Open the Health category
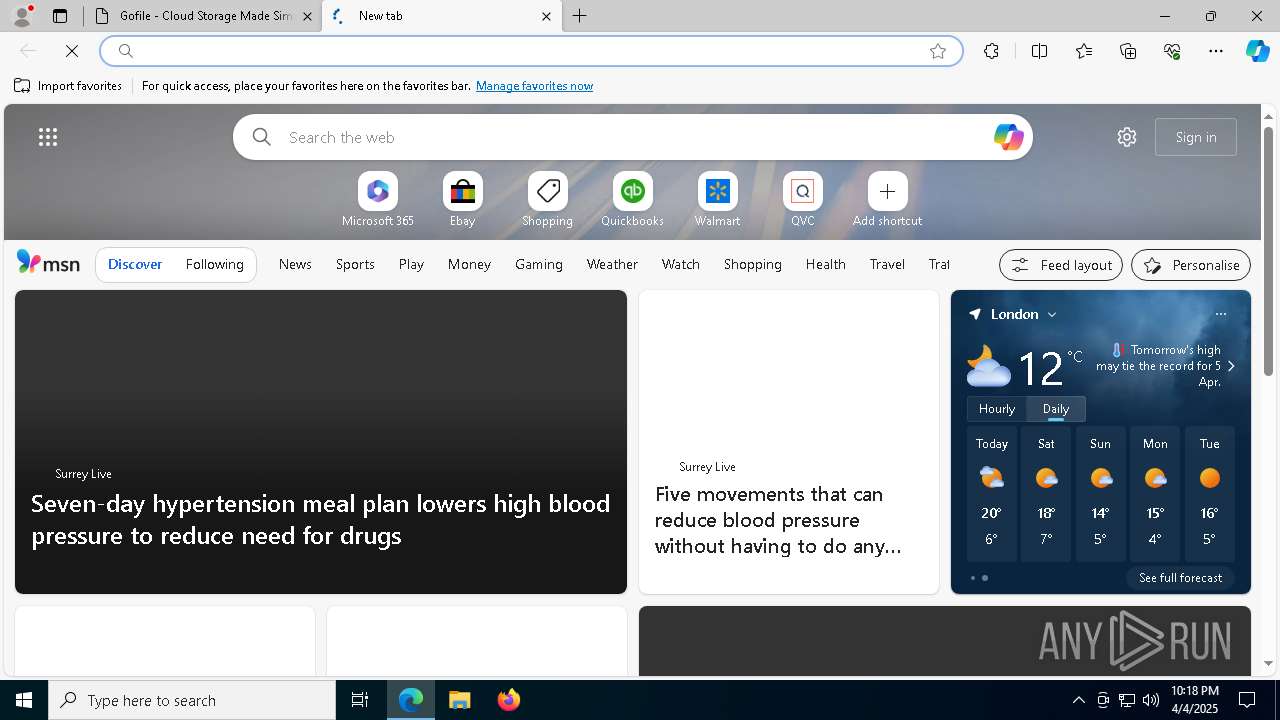The image size is (1280, 720). coord(825,264)
